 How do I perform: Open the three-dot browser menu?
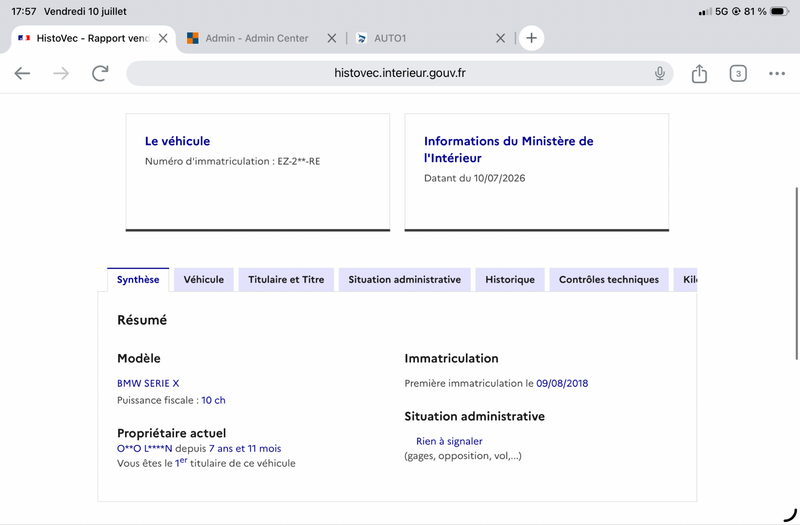[x=777, y=73]
